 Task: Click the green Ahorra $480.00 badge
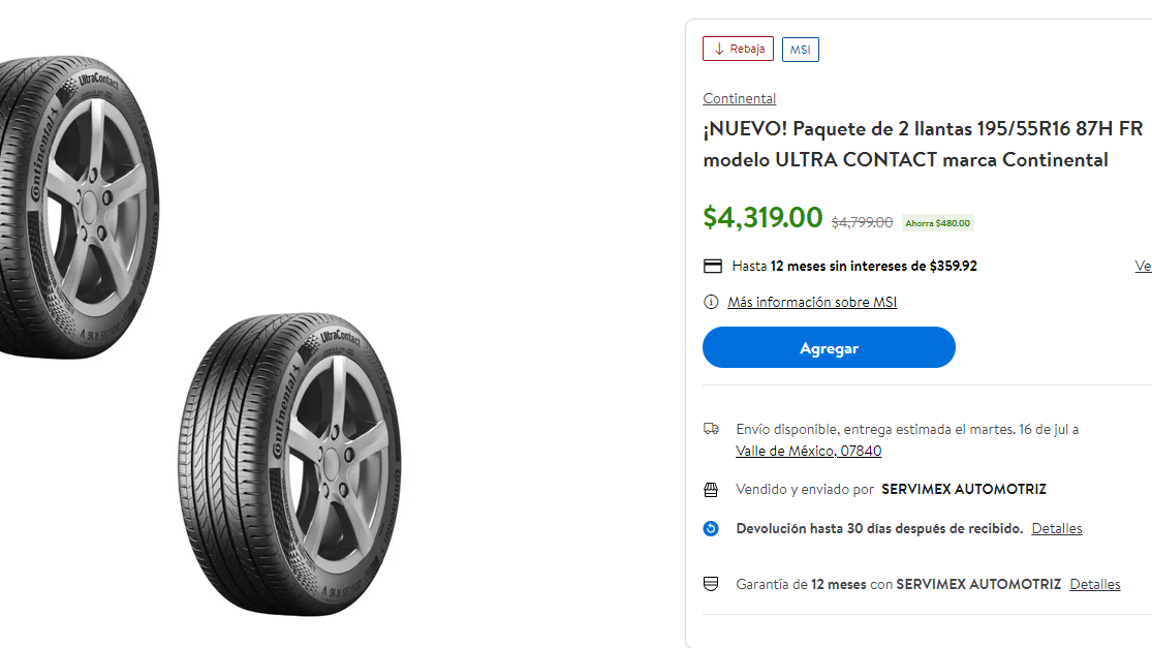point(937,222)
